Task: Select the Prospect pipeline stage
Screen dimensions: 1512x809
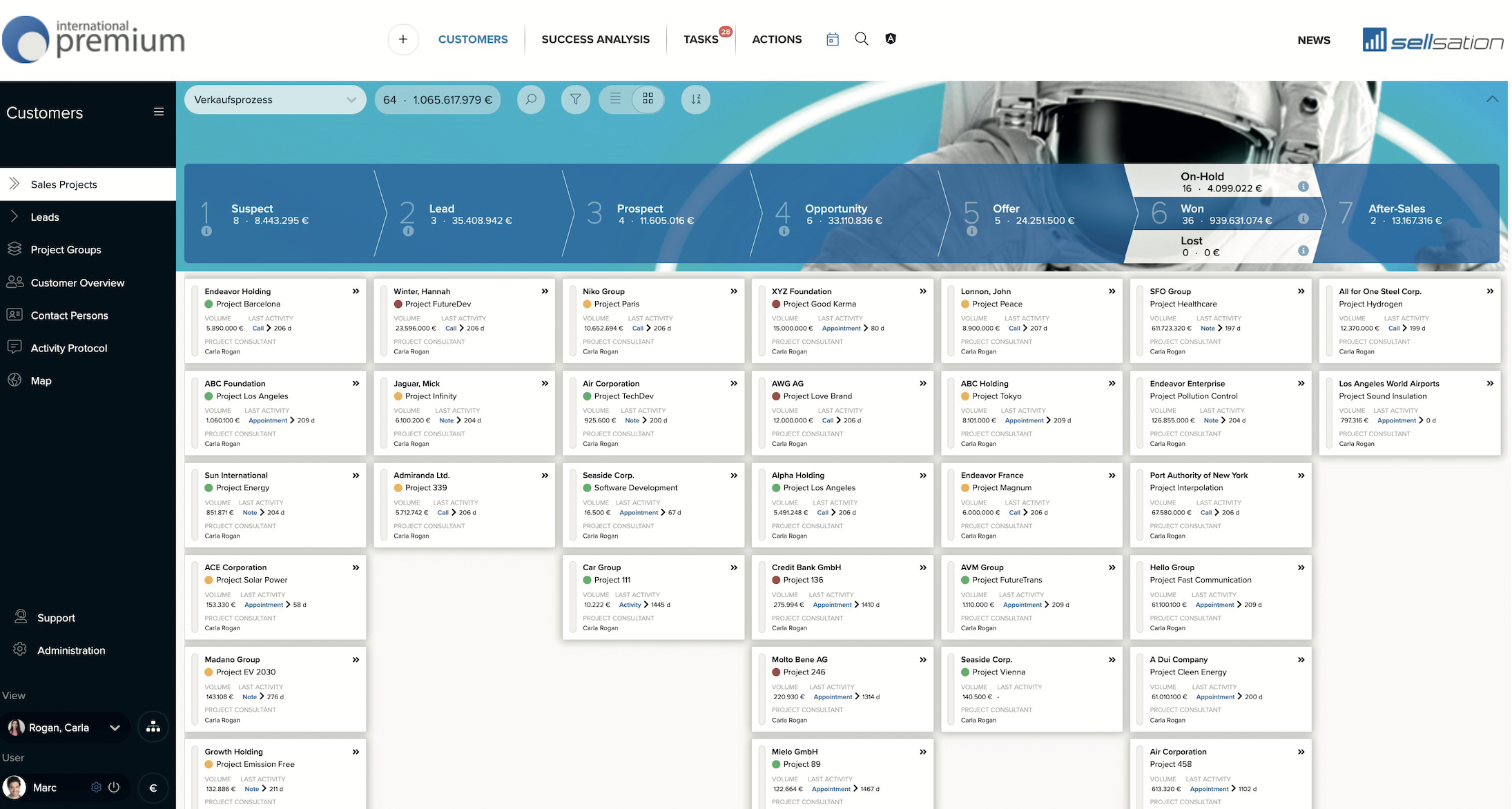Action: (x=661, y=214)
